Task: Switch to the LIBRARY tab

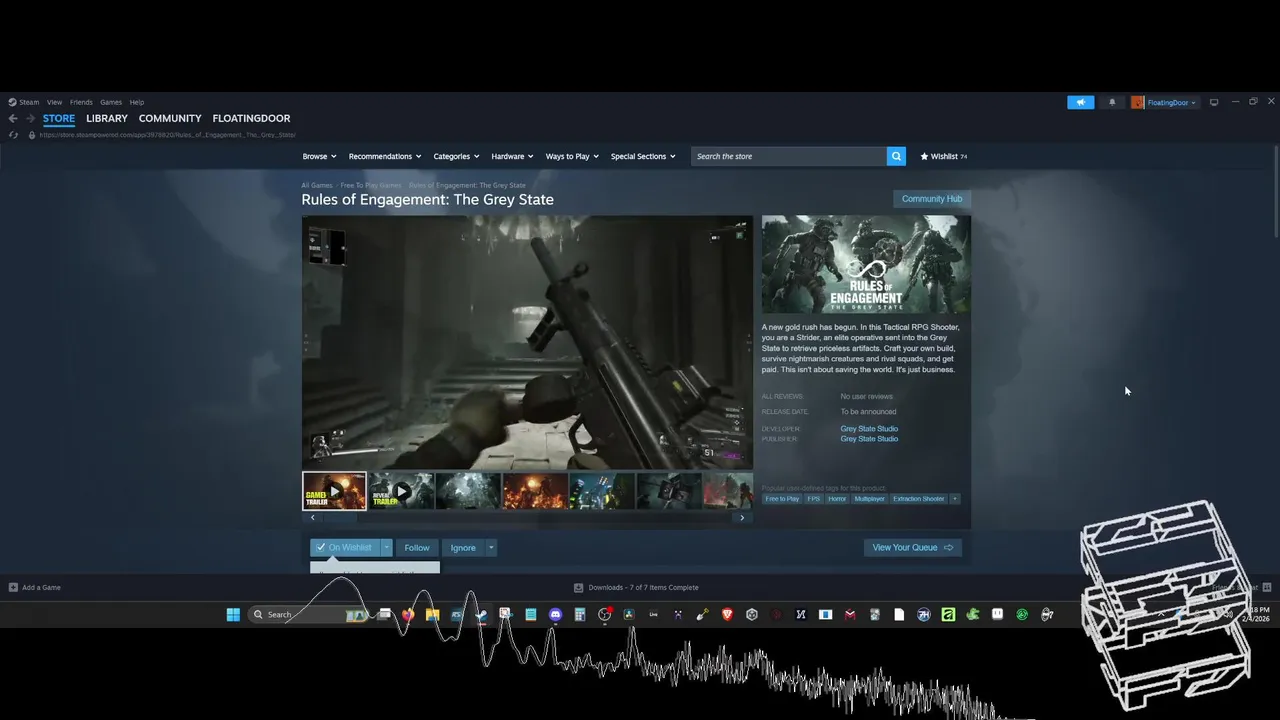Action: tap(107, 118)
